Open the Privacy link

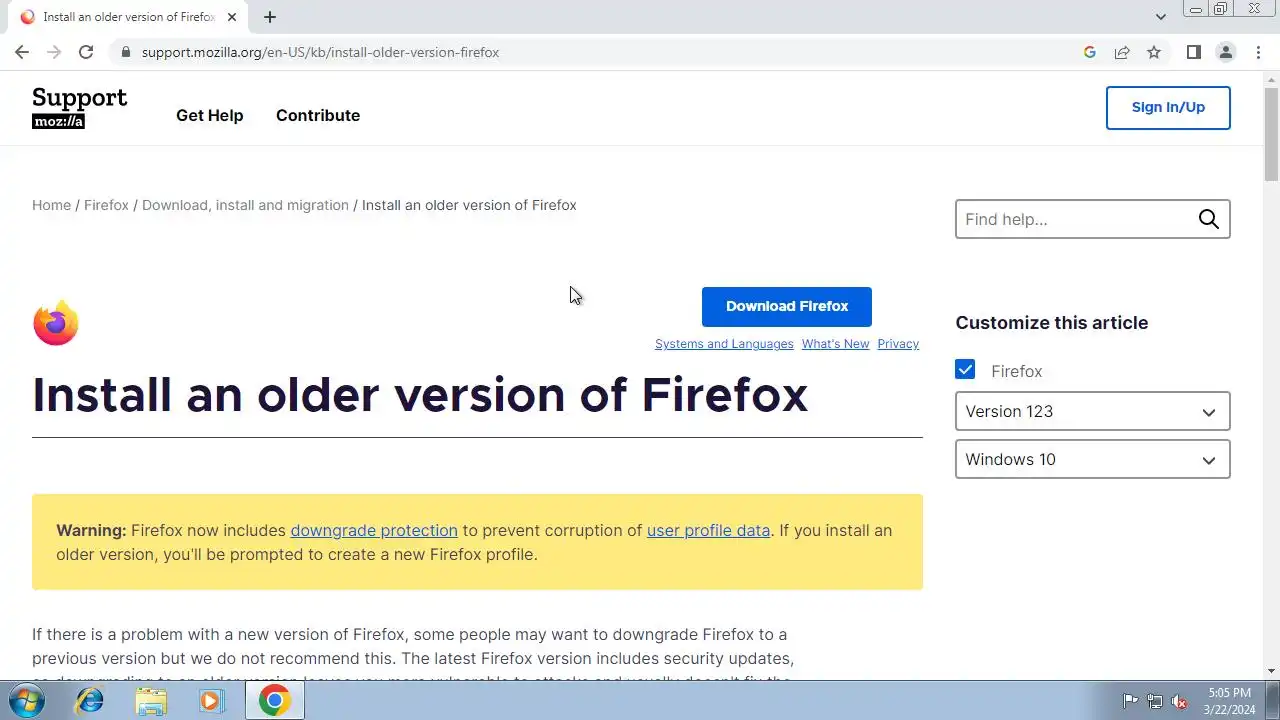[898, 344]
